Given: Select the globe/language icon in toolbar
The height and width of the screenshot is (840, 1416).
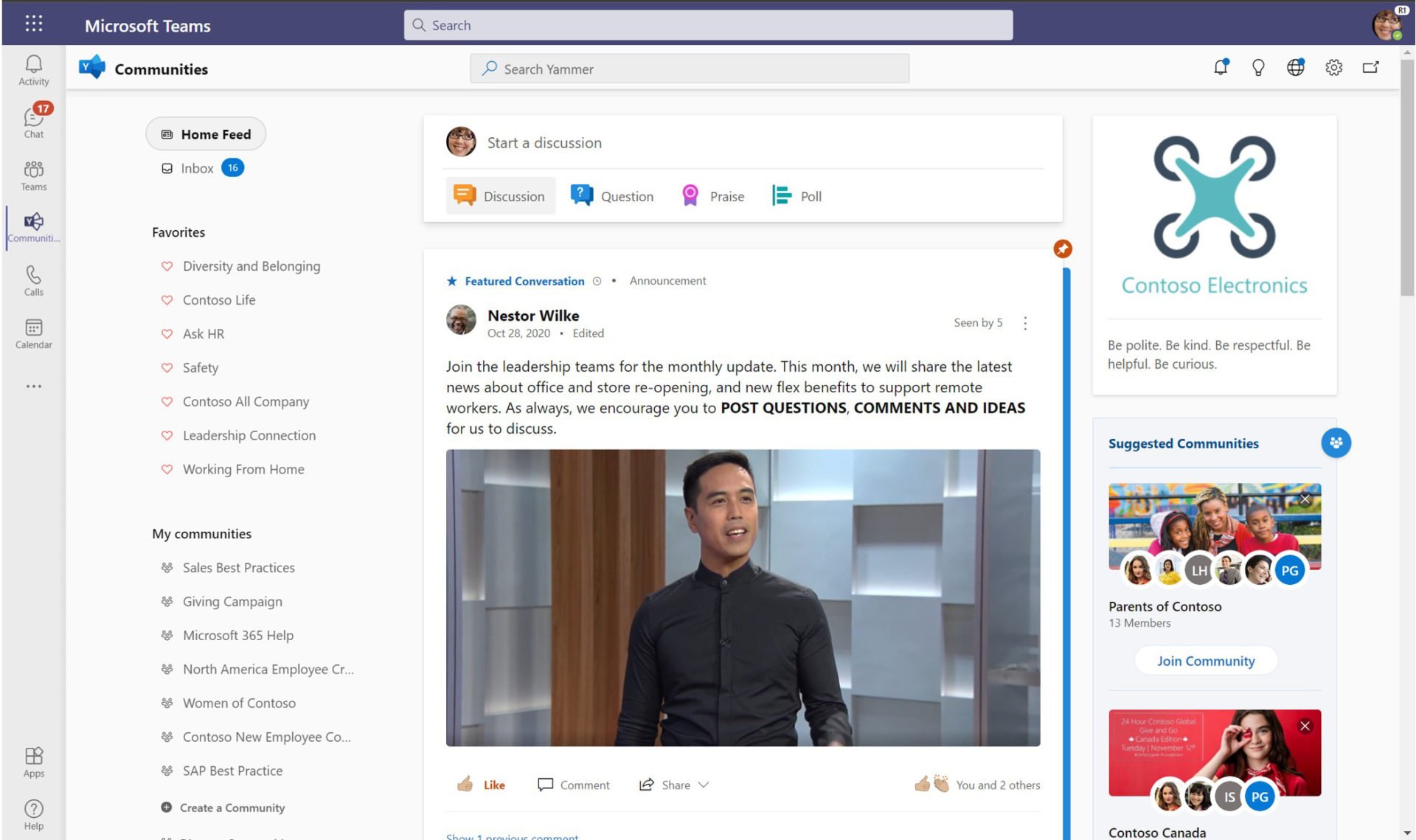Looking at the screenshot, I should click(x=1297, y=67).
